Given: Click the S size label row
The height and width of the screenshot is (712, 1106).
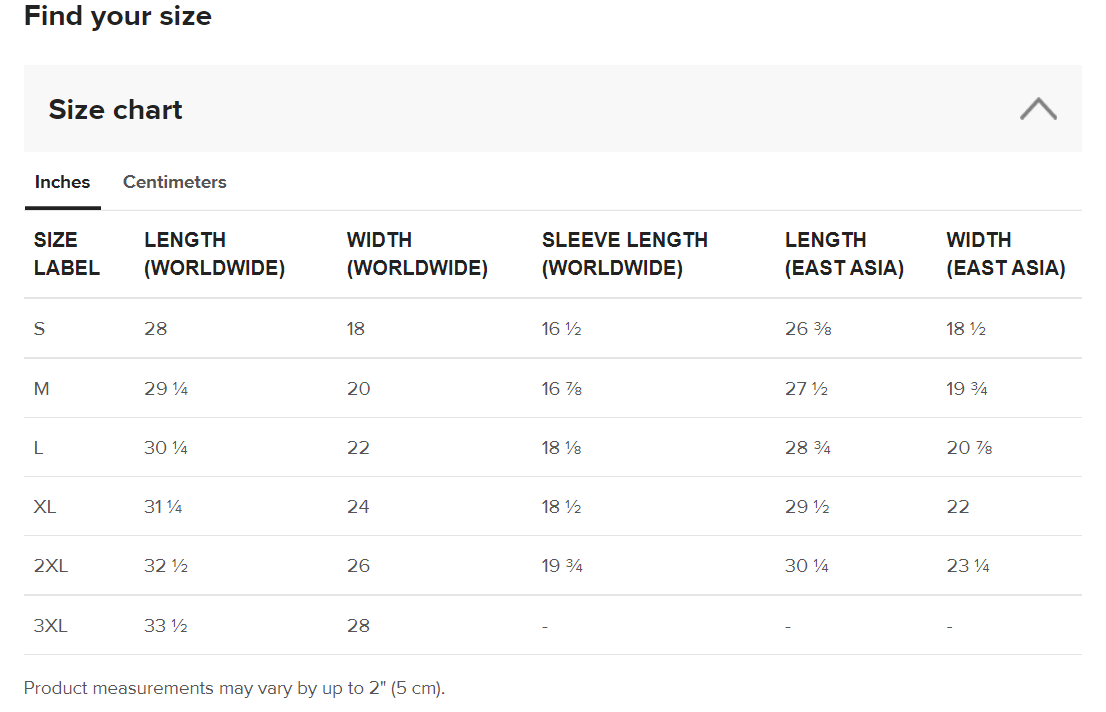Looking at the screenshot, I should pos(40,328).
